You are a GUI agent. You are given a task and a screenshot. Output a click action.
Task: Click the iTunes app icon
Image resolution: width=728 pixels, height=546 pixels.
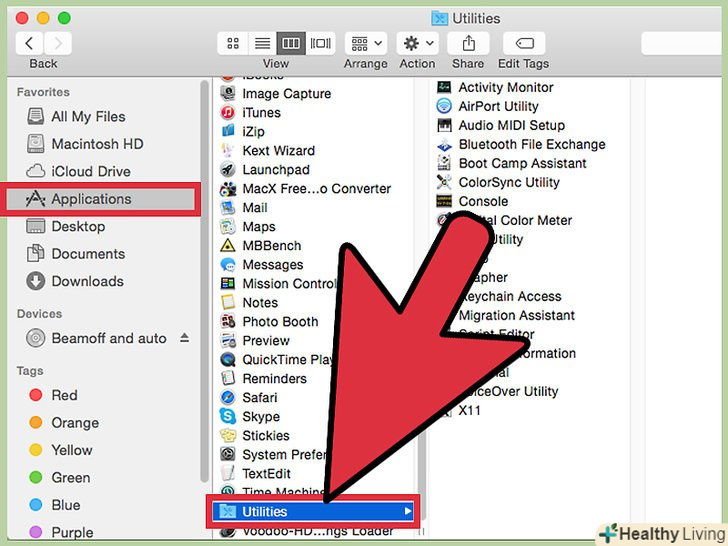point(228,112)
